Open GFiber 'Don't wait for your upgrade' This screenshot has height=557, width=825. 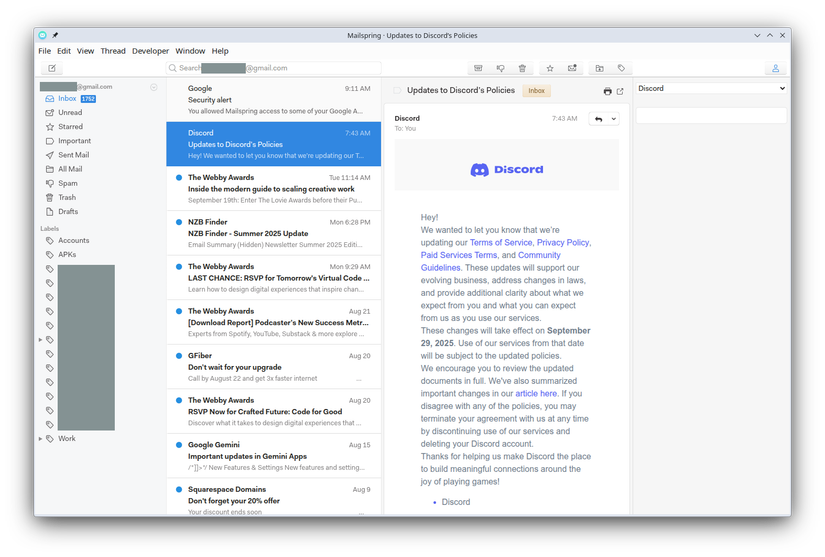(x=274, y=367)
